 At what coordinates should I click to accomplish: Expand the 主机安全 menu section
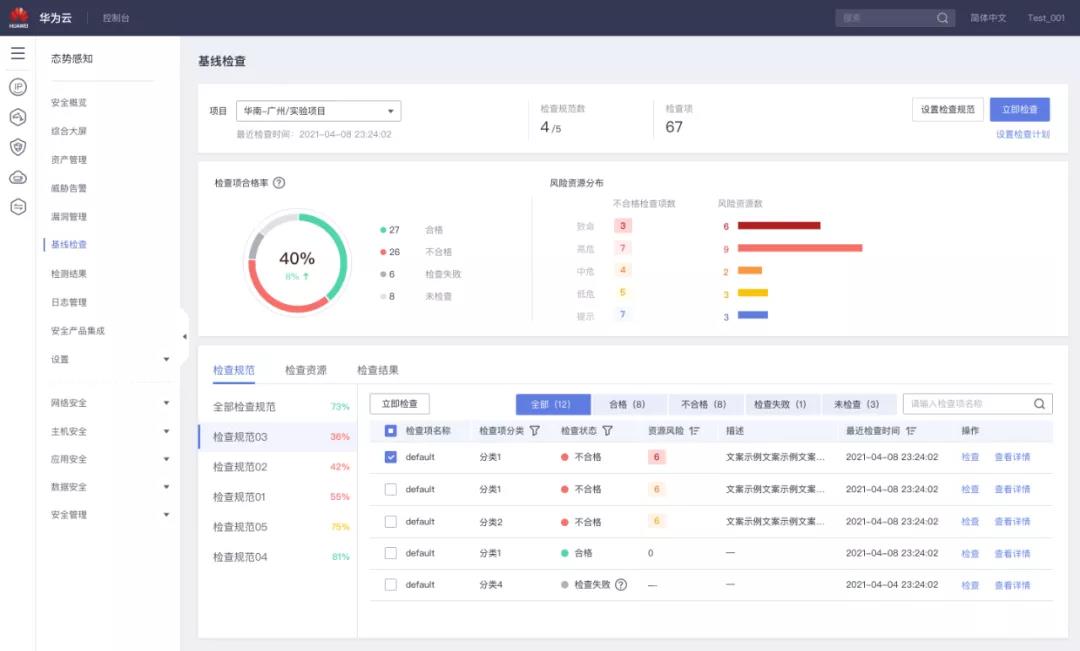click(102, 430)
